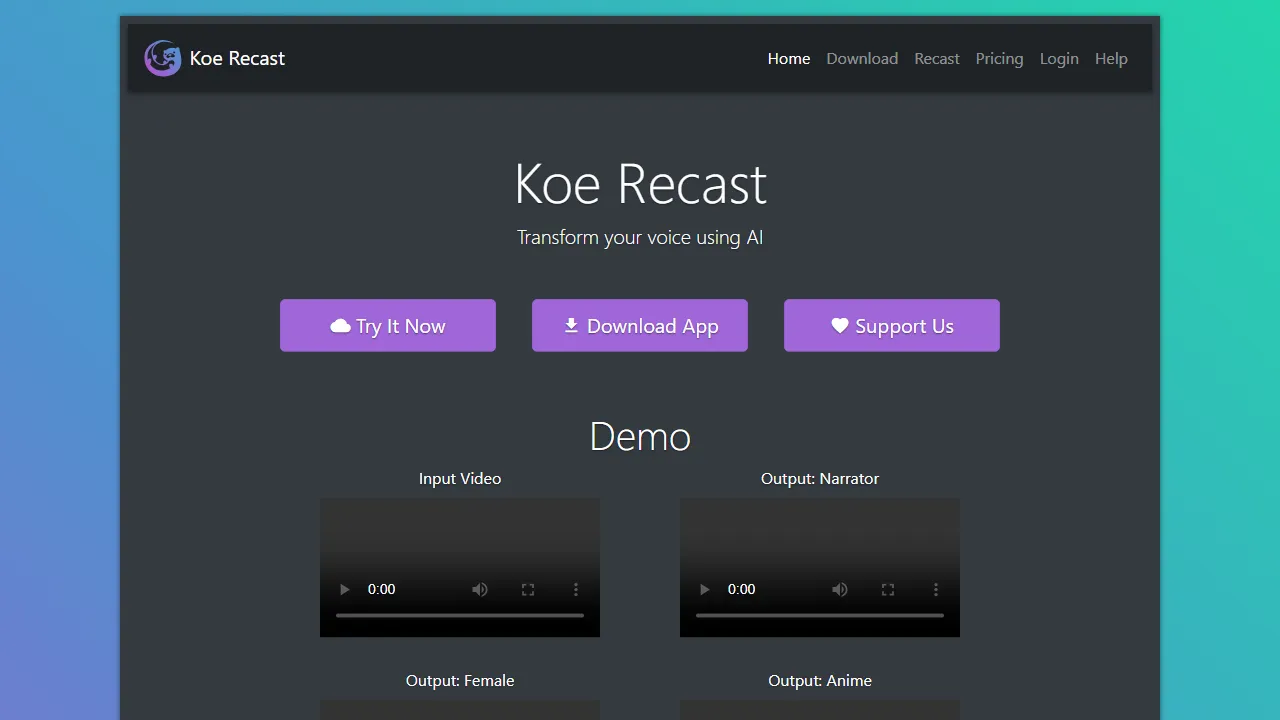Click the Input Video progress bar
This screenshot has width=1280, height=720.
(460, 615)
